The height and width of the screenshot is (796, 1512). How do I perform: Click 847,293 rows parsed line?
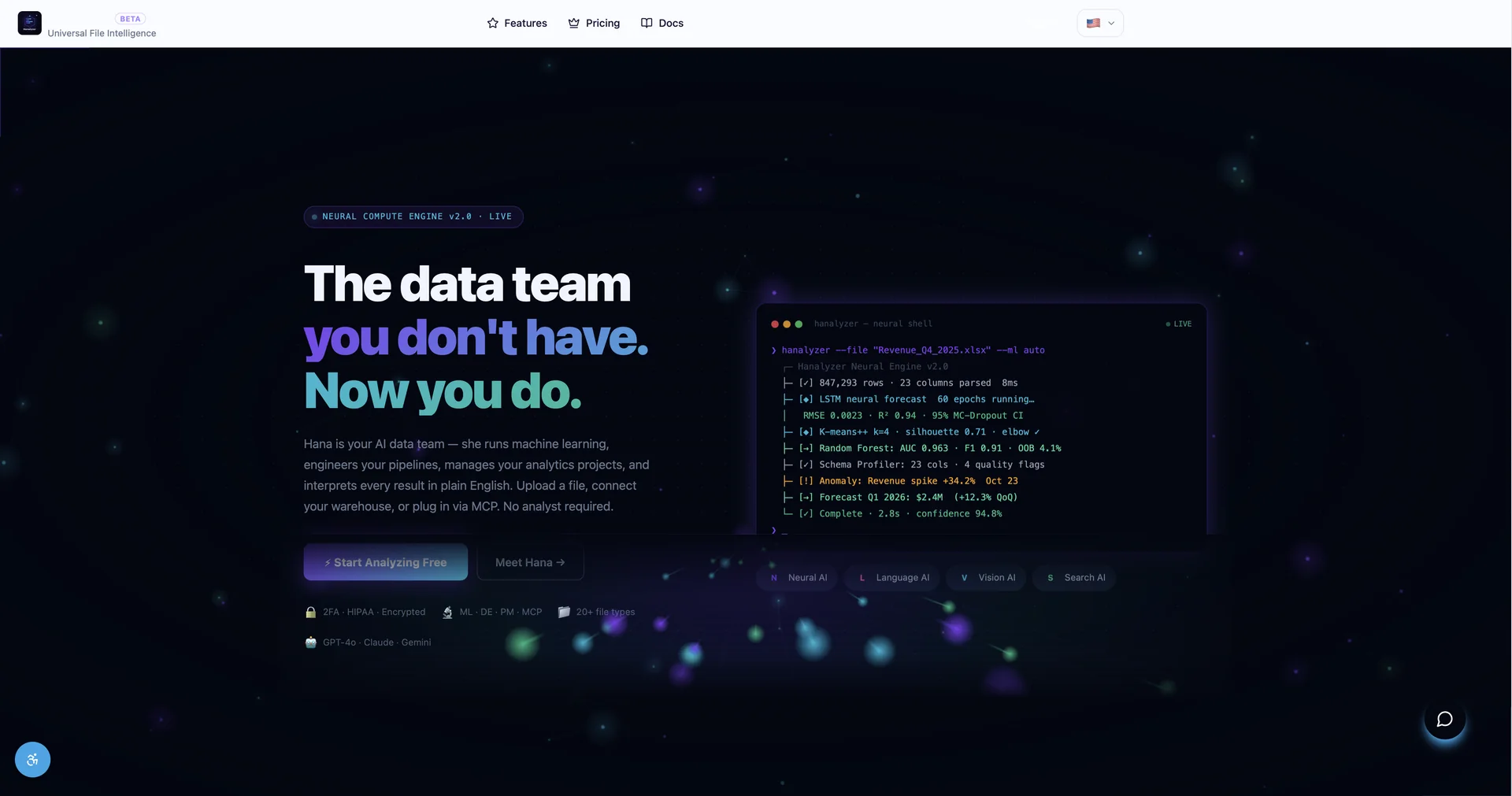[901, 383]
